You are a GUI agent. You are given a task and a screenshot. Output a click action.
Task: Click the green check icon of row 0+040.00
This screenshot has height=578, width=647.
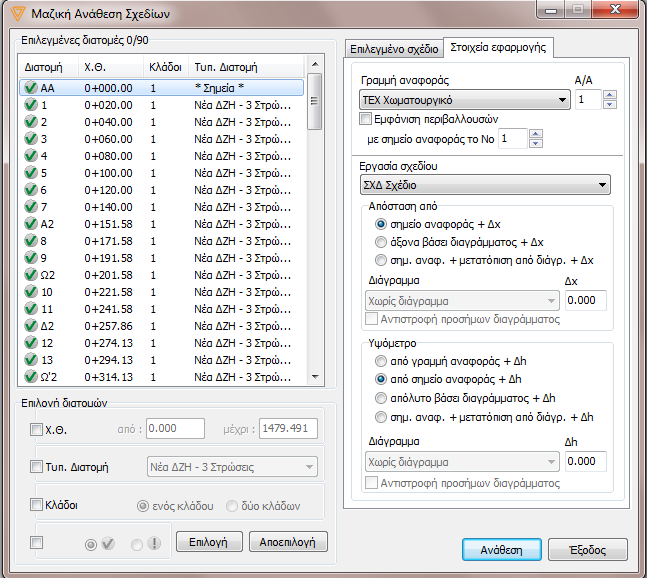31,122
